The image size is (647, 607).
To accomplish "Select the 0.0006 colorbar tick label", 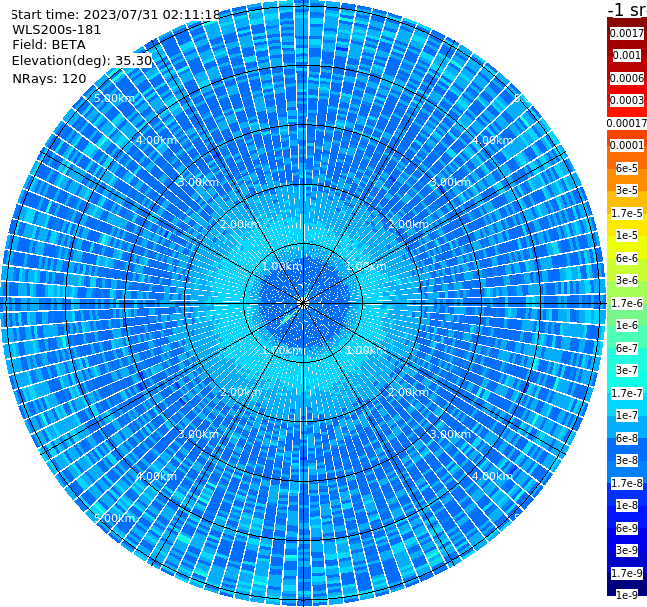I will (627, 78).
